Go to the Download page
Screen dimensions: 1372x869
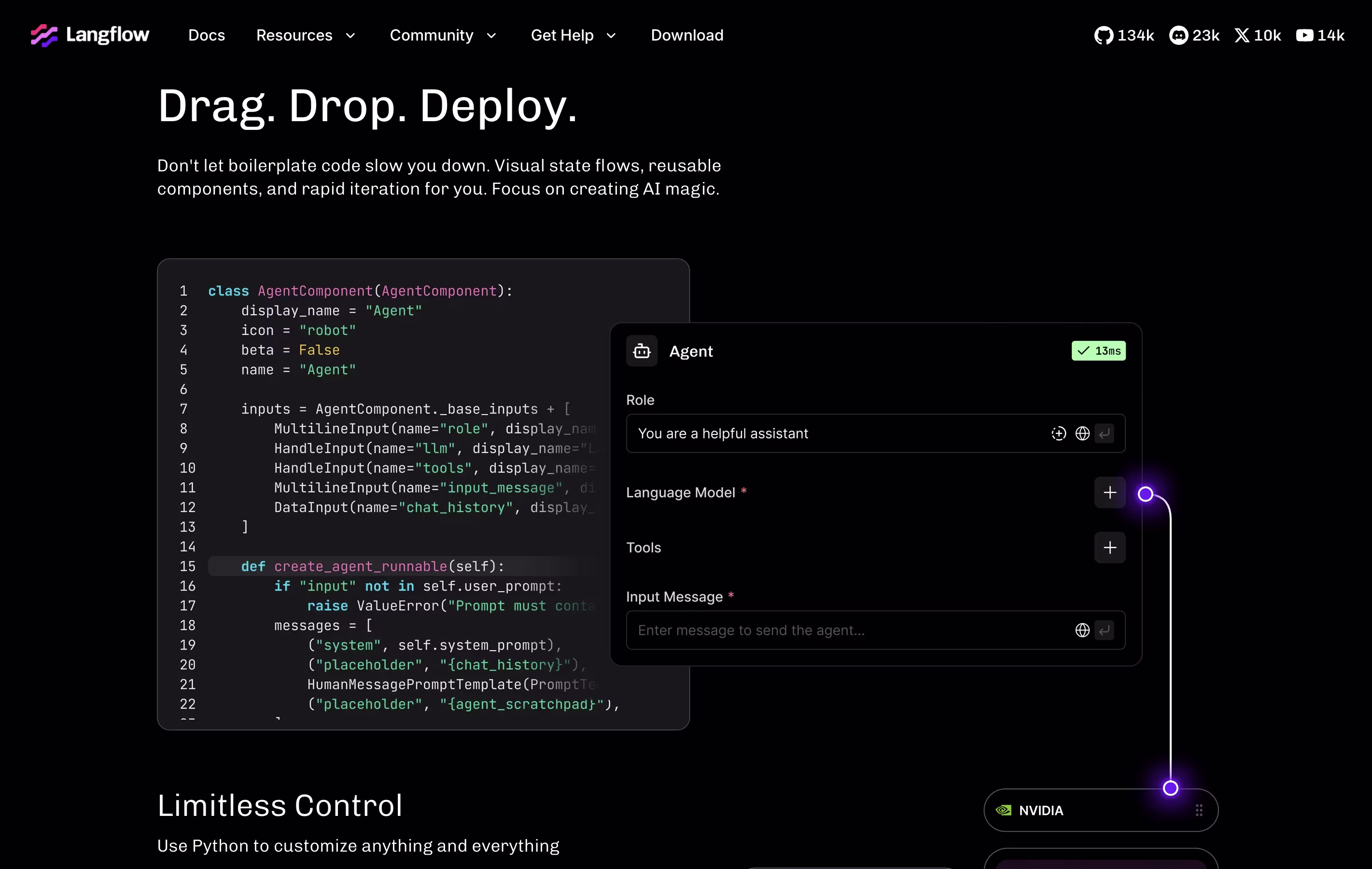[x=686, y=35]
